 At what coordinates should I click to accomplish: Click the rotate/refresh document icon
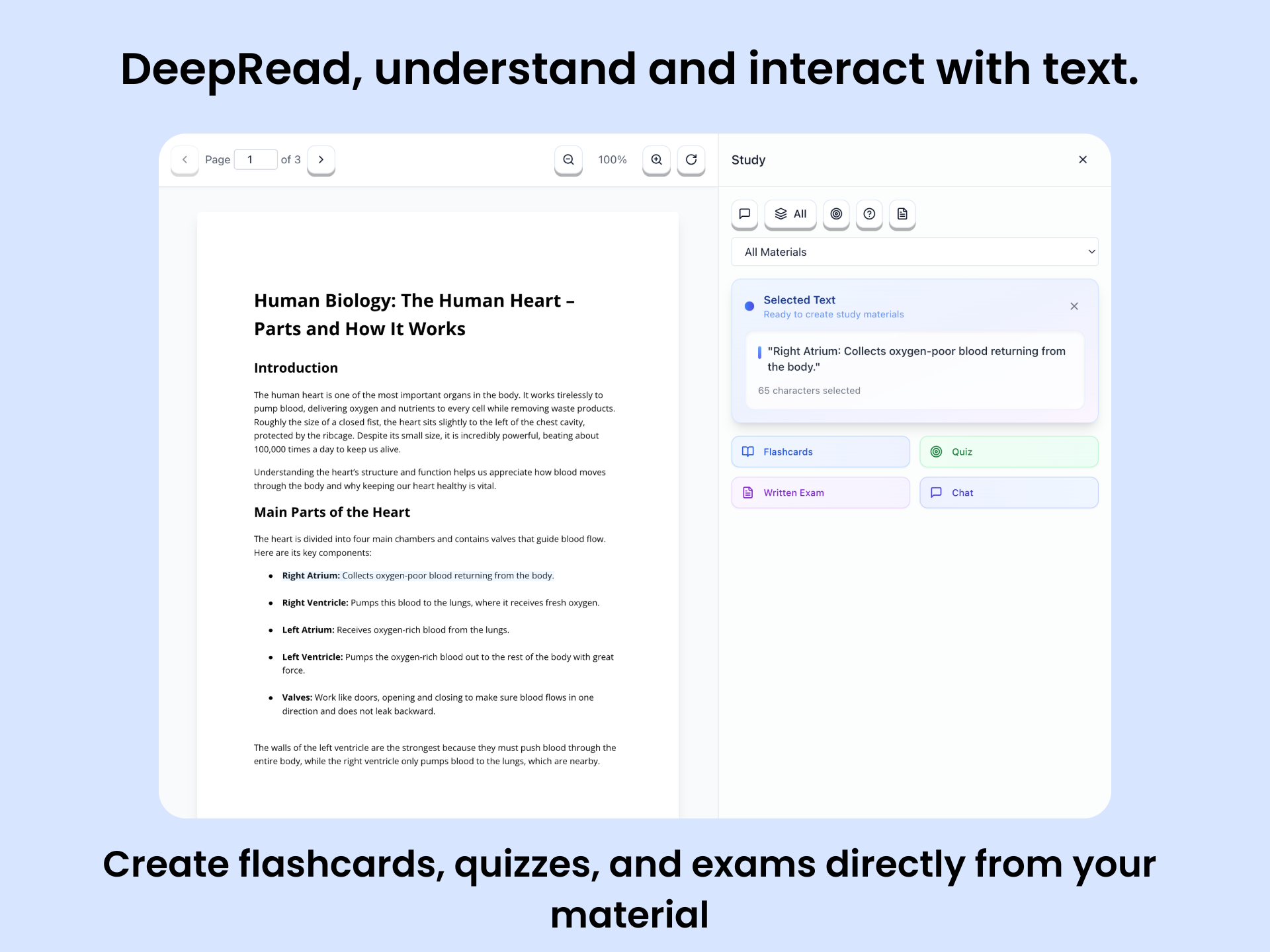[x=691, y=159]
